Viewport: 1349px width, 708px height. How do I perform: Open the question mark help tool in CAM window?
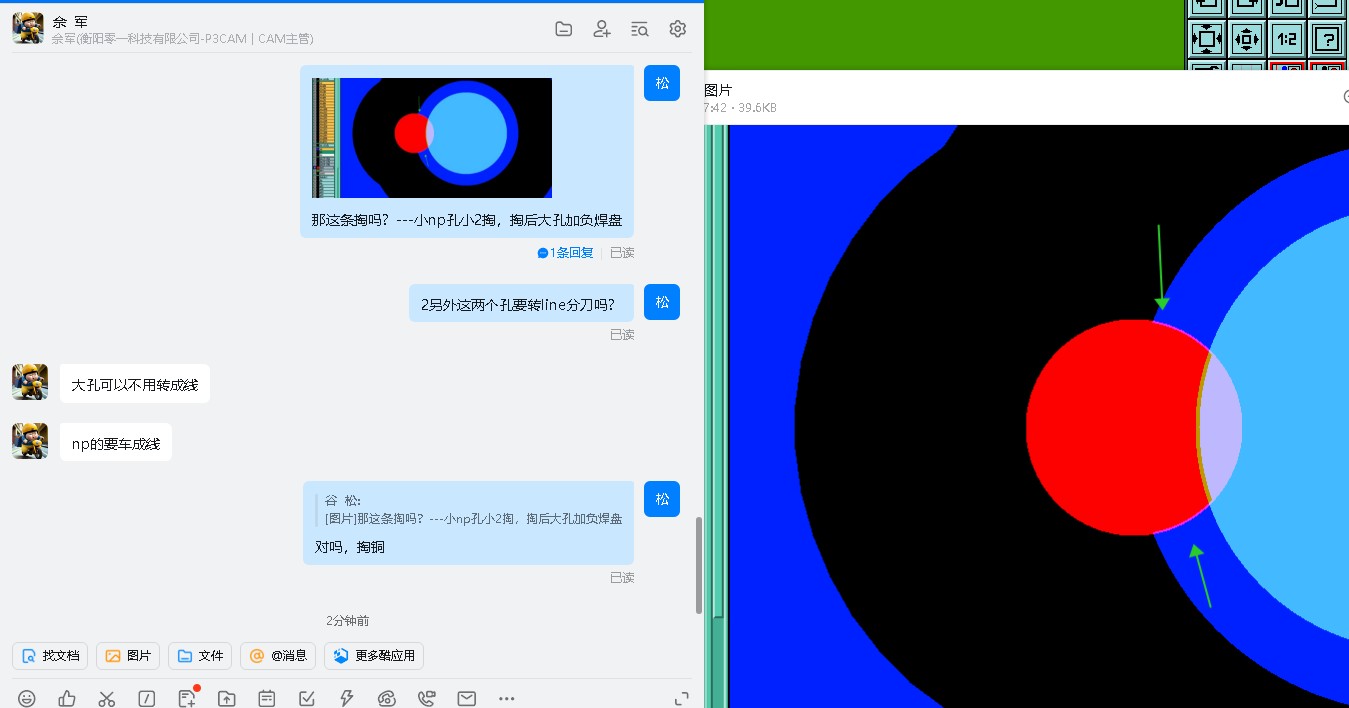tap(1327, 40)
